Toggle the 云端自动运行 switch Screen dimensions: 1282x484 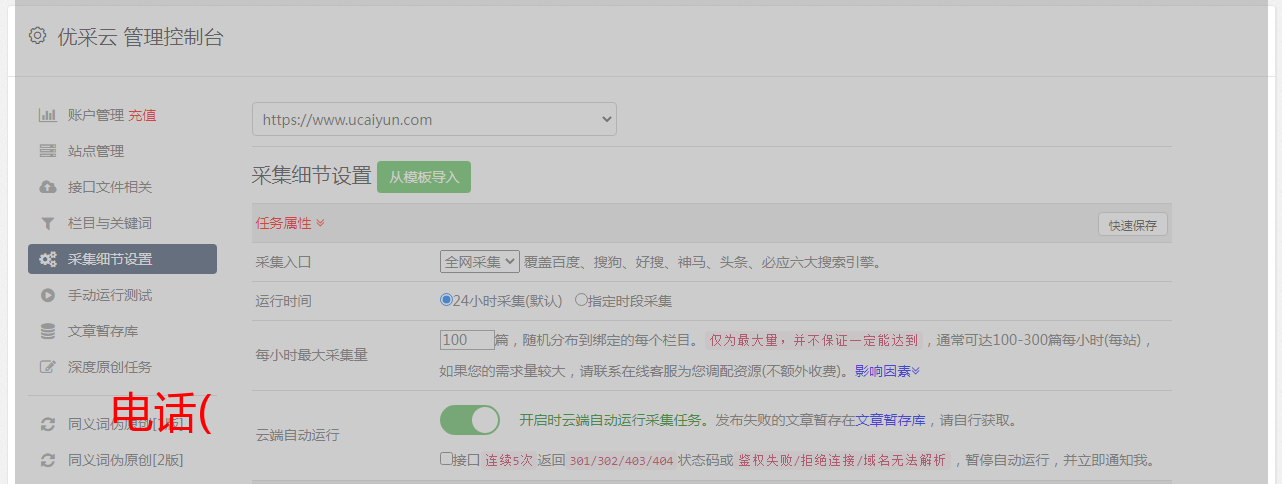pyautogui.click(x=470, y=420)
